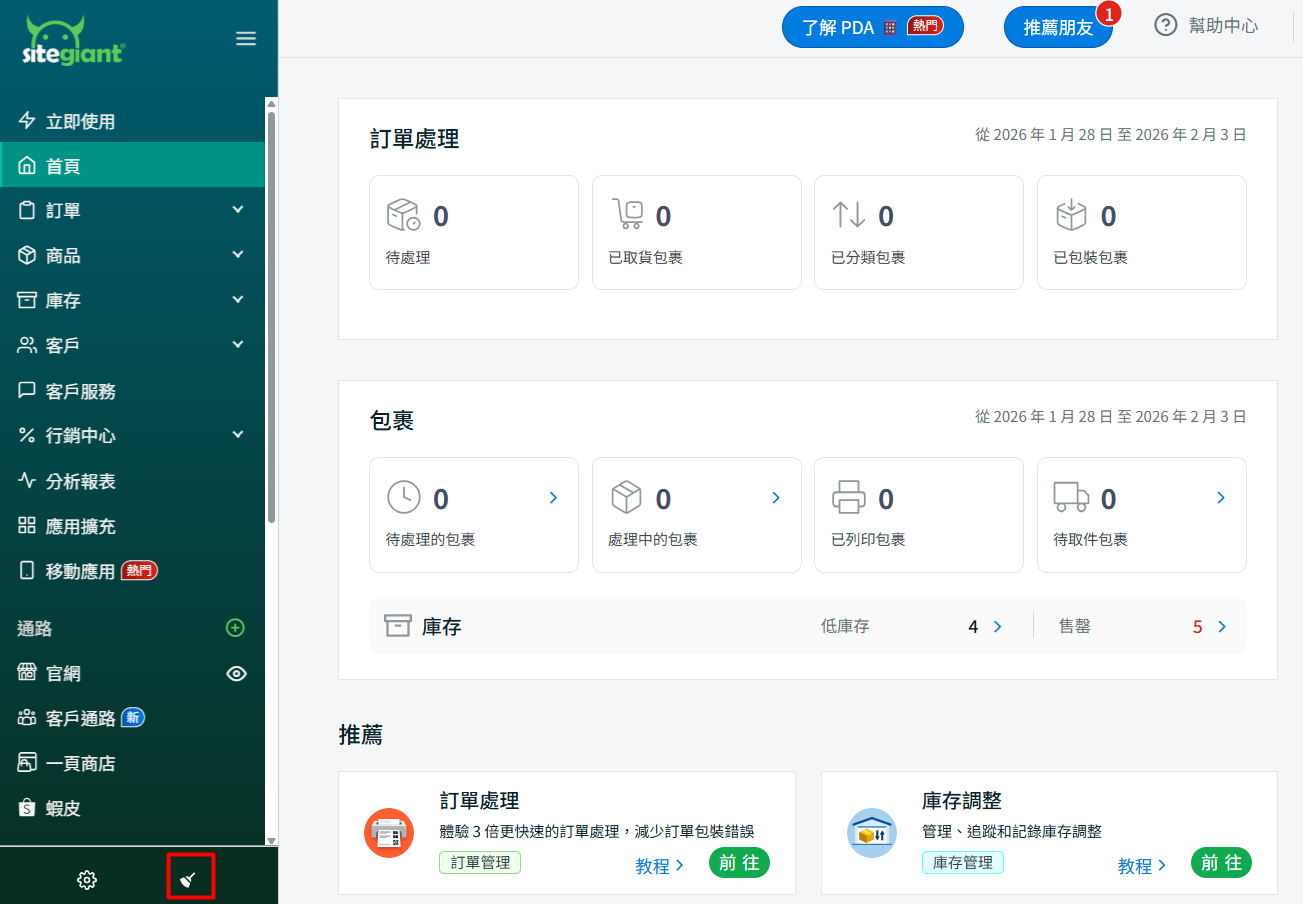Click the broom clear-cache icon

coord(189,879)
